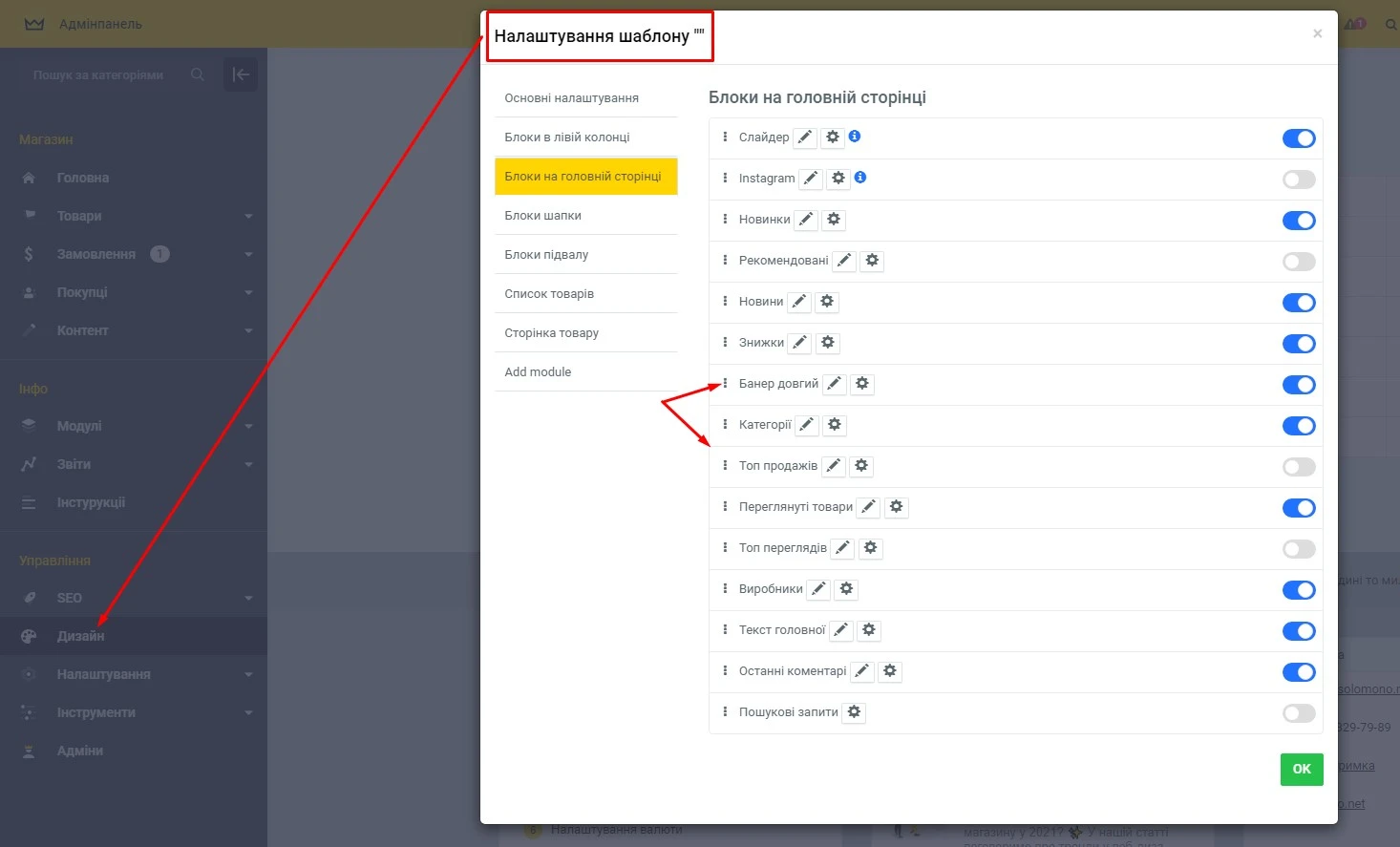Grab the drag handle of Категорії row
The image size is (1400, 847).
(x=725, y=425)
